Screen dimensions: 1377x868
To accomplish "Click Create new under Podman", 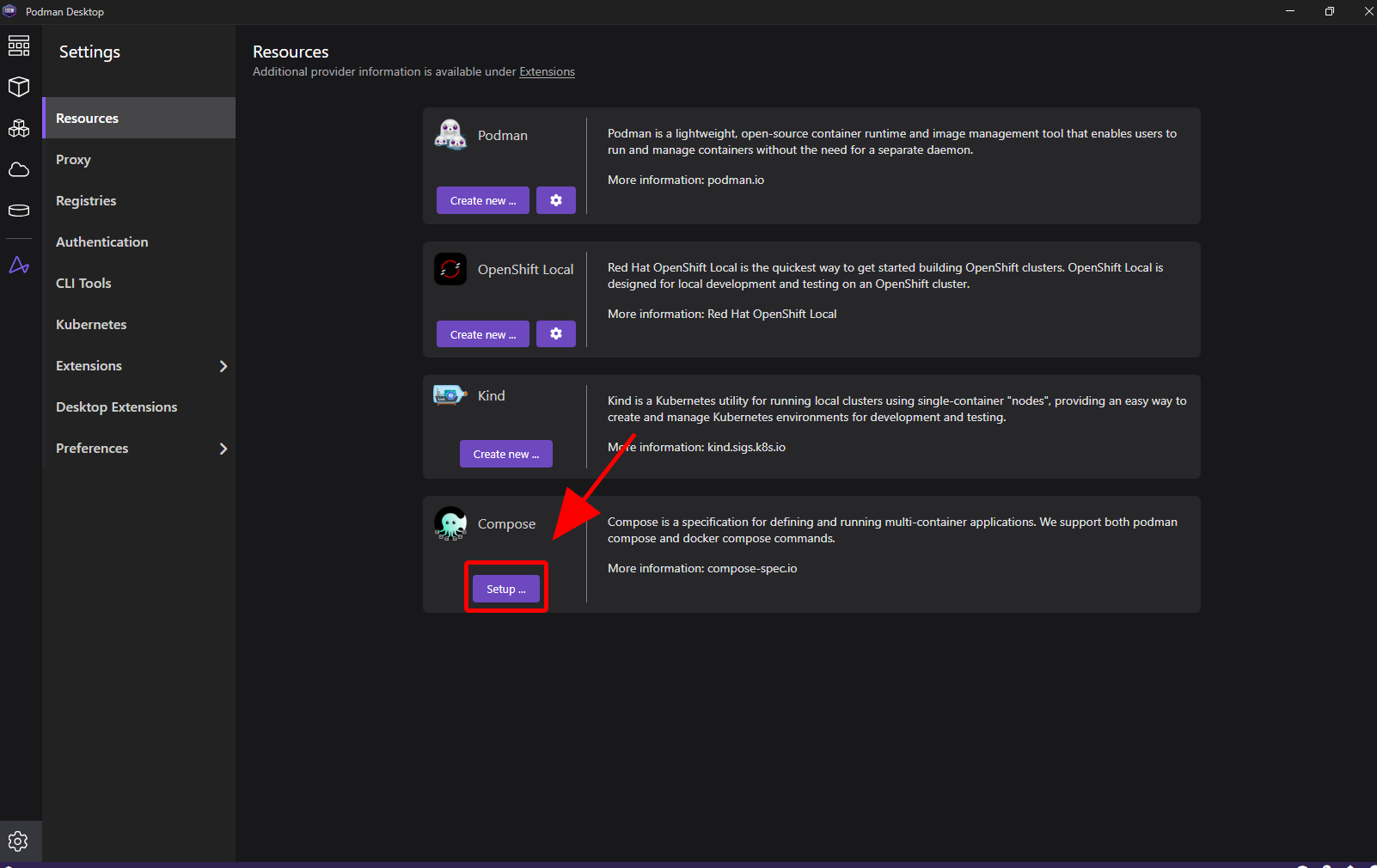I will click(482, 200).
